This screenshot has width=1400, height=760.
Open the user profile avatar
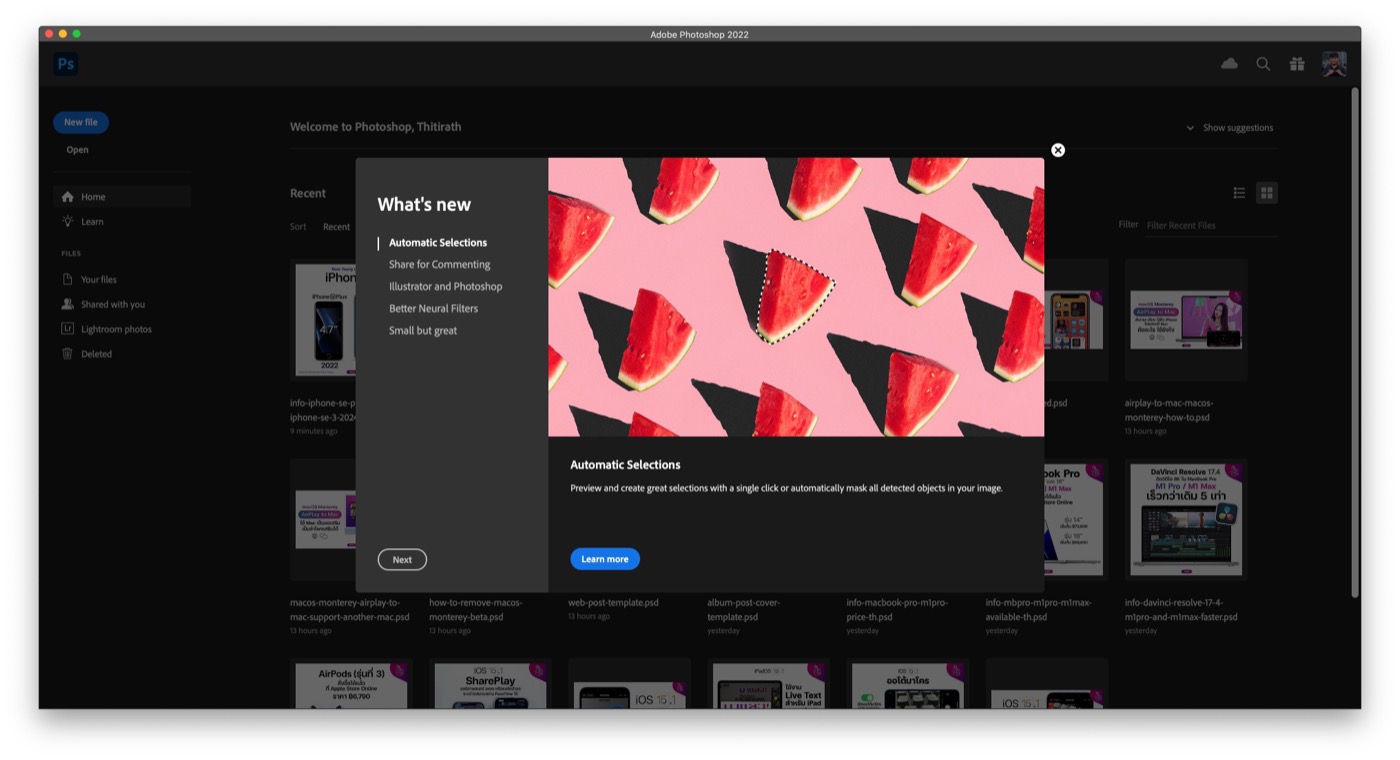(x=1334, y=64)
